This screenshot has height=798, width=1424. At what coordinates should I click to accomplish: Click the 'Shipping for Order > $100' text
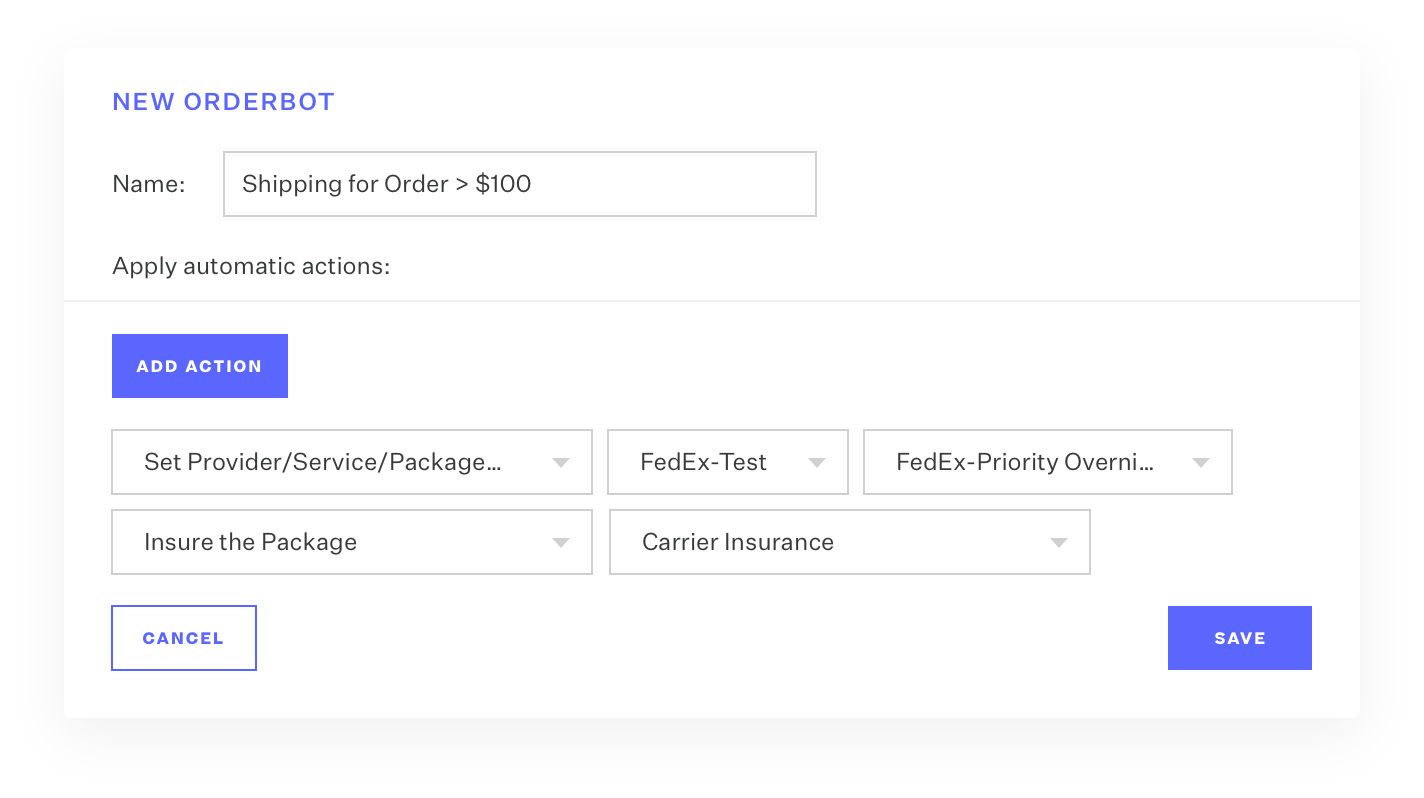pos(387,184)
